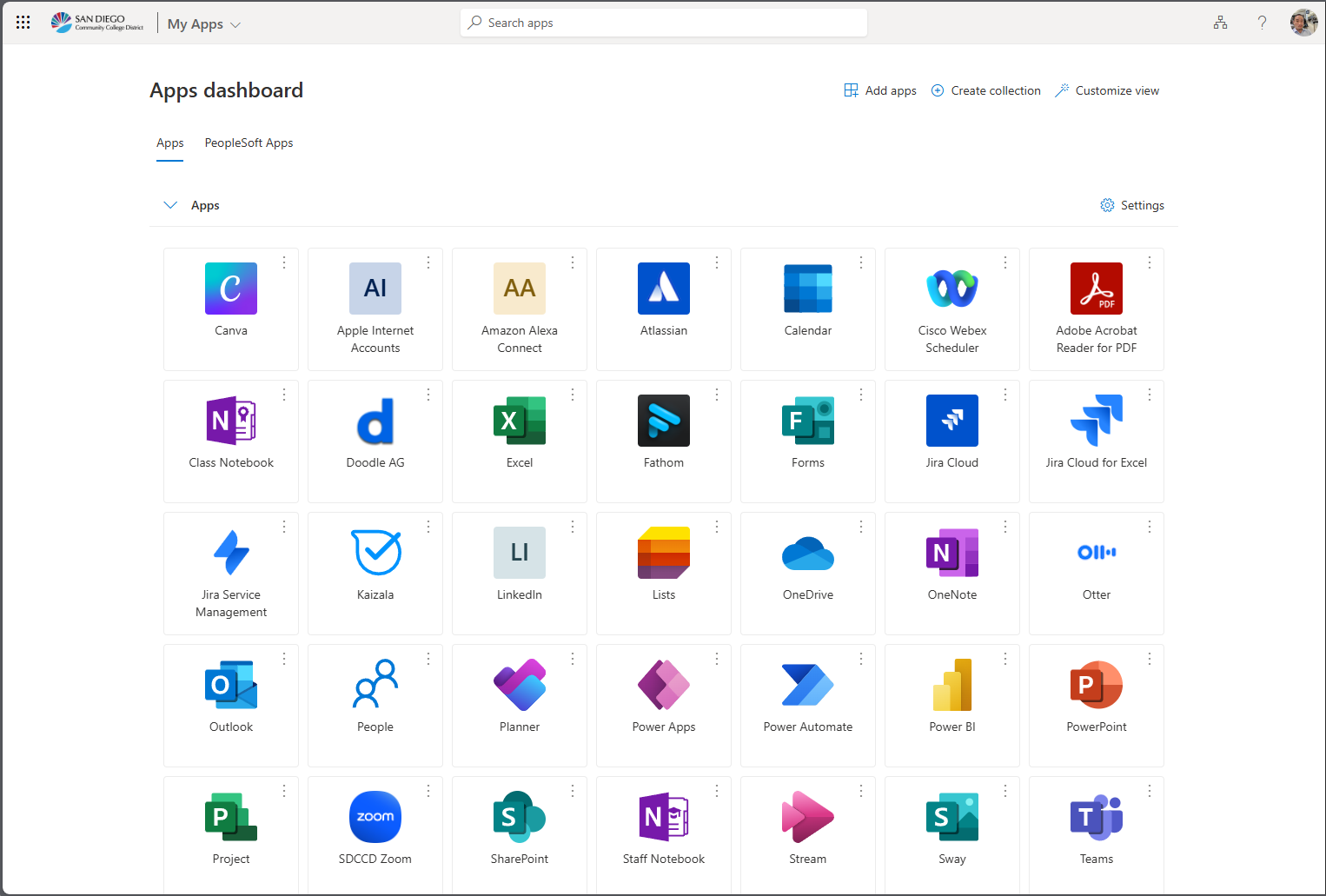
Task: Open the org chart icon in header
Action: coord(1221,23)
